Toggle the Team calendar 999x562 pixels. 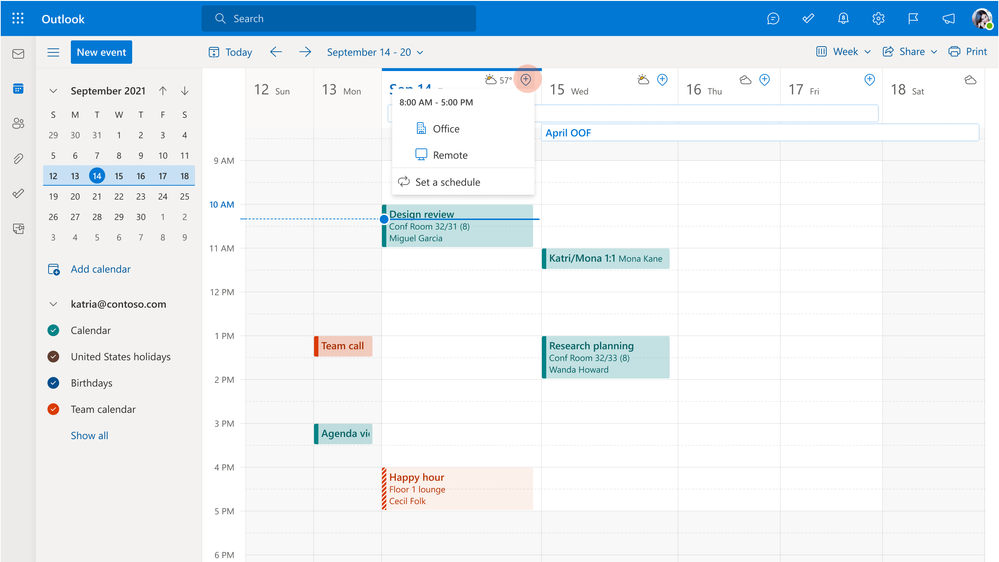coord(54,409)
